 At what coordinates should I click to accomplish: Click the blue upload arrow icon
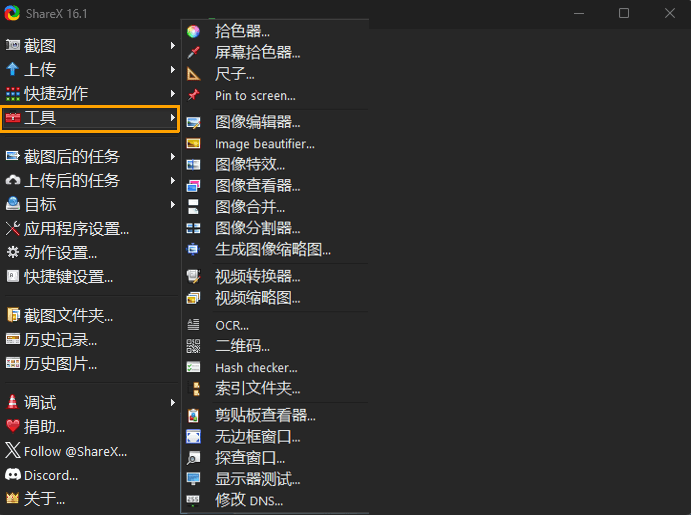[x=13, y=69]
